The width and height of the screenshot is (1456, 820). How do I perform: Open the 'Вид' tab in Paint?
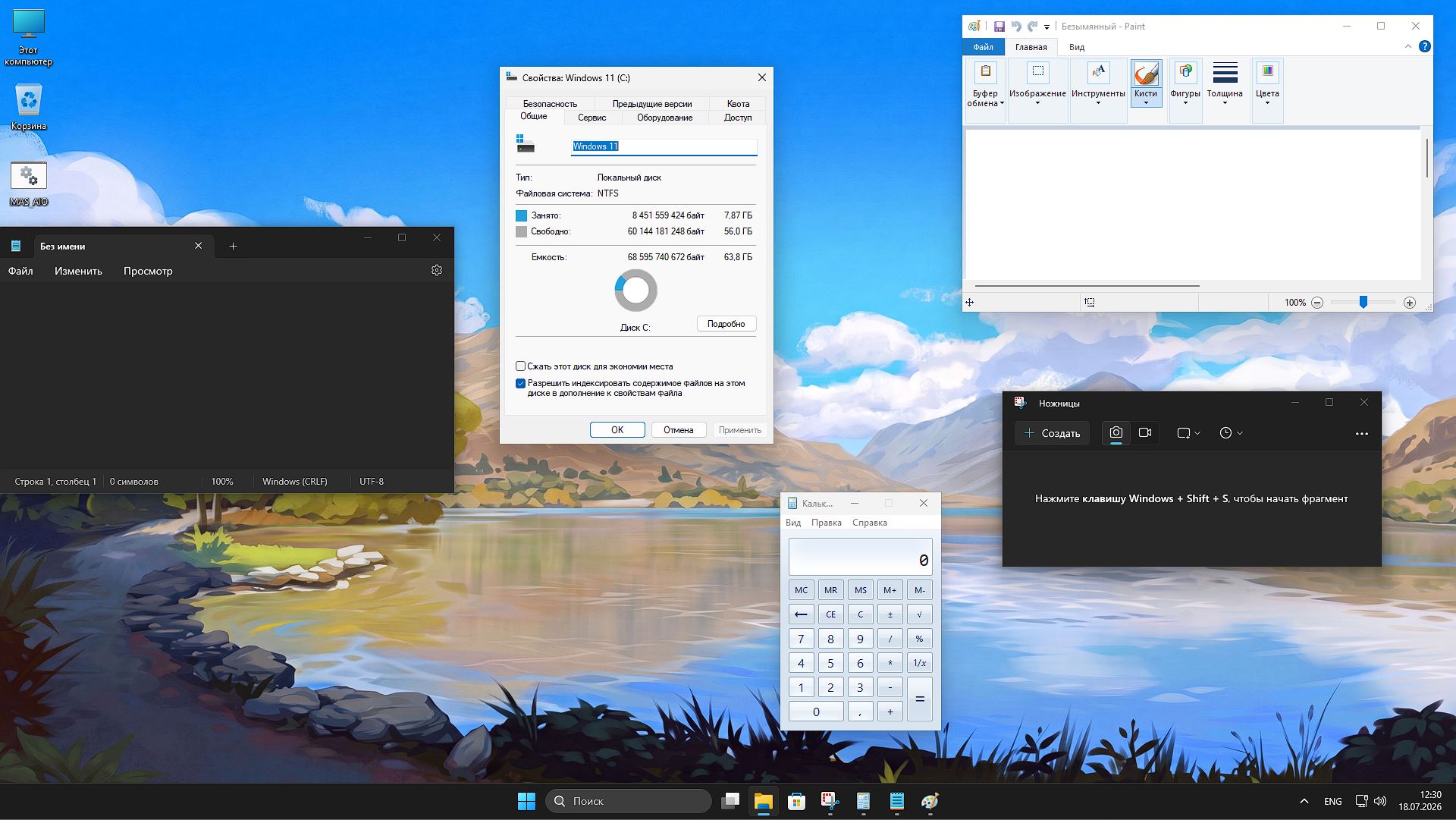1076,47
